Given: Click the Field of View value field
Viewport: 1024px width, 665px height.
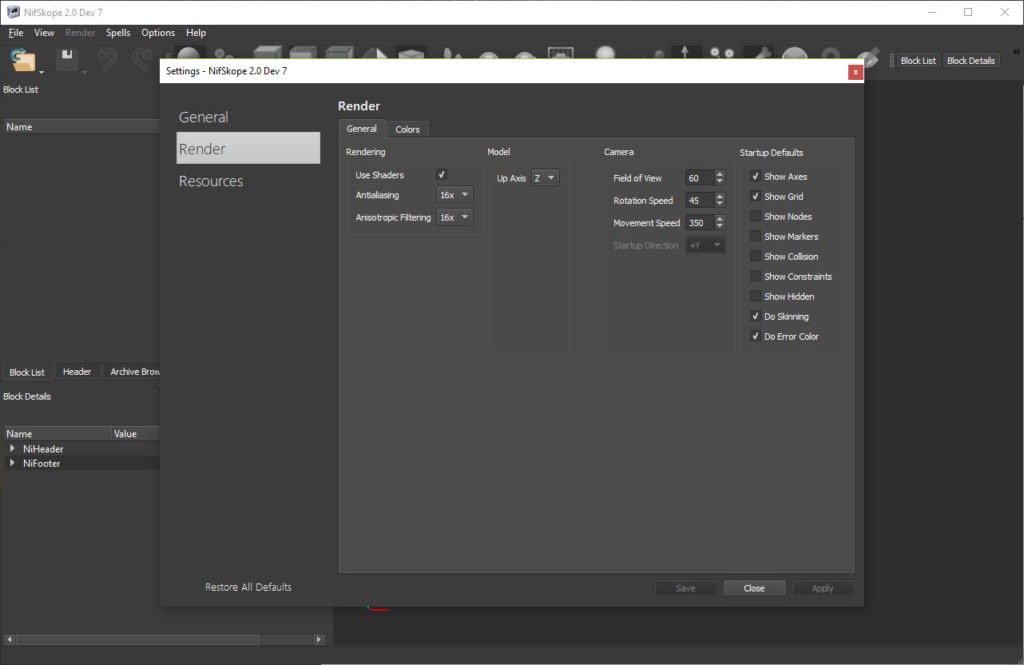Looking at the screenshot, I should click(699, 178).
